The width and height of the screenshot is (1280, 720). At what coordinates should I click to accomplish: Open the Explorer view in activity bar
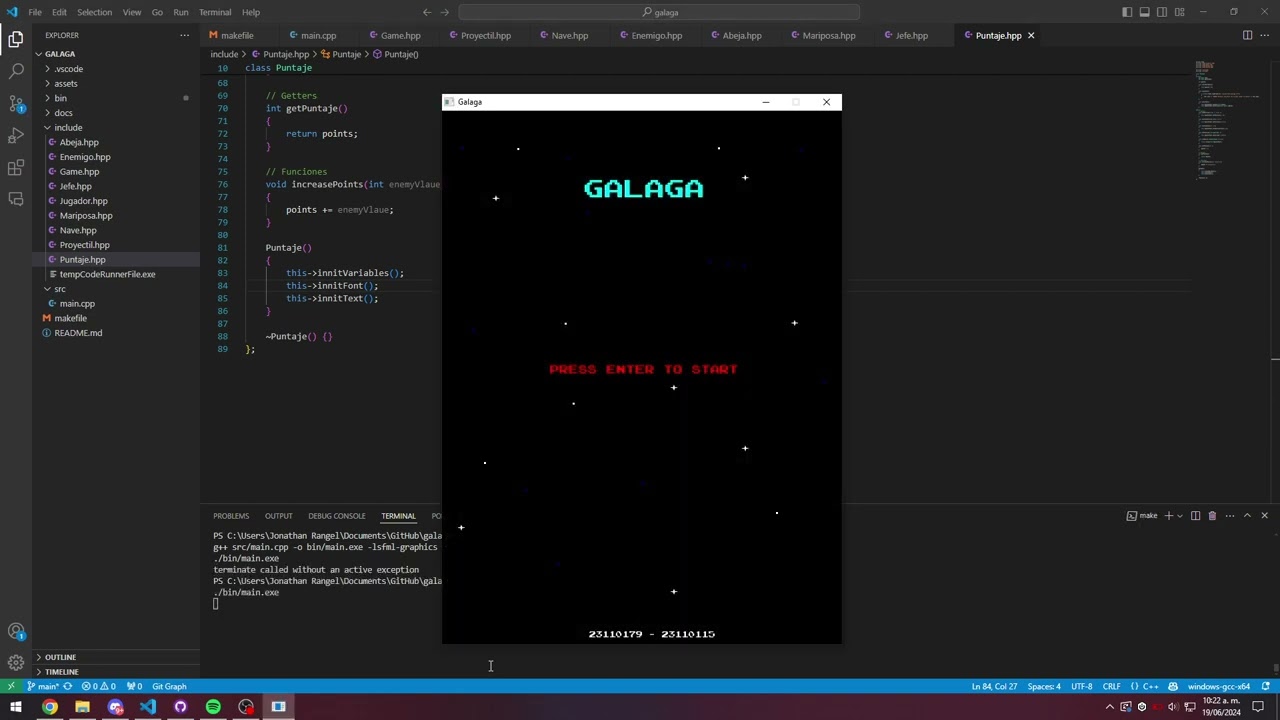(x=16, y=40)
